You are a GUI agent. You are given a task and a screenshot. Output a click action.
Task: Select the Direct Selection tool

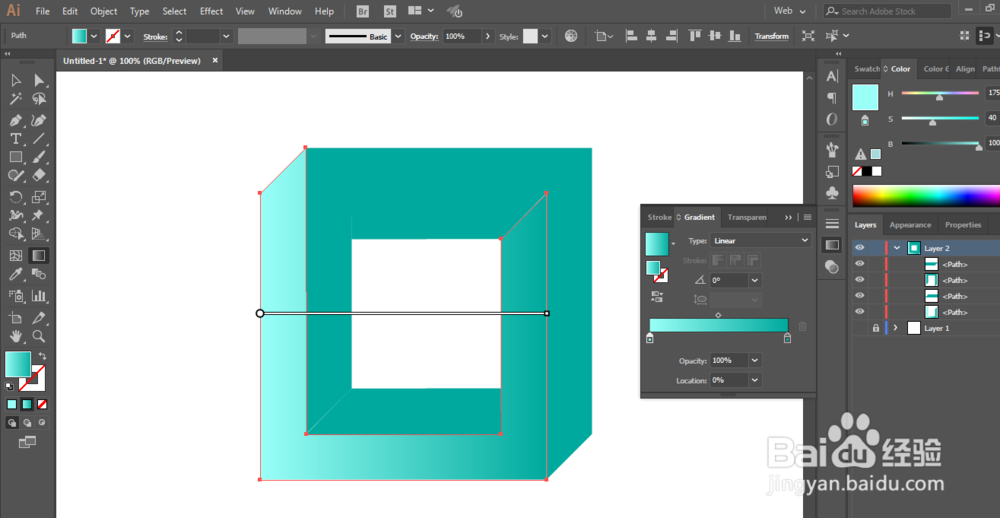39,80
